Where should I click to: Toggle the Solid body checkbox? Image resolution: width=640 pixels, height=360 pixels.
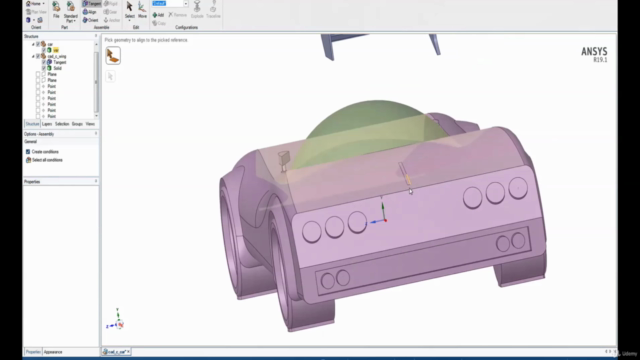tap(44, 68)
